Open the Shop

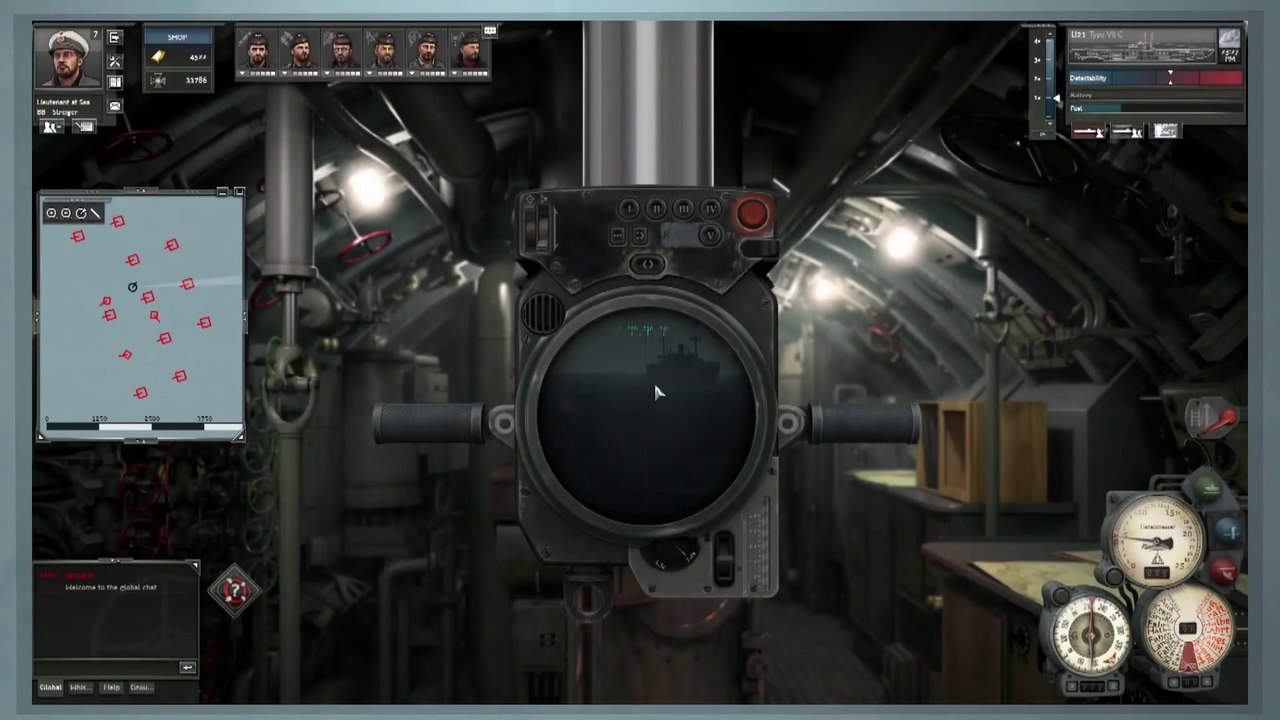pos(177,37)
